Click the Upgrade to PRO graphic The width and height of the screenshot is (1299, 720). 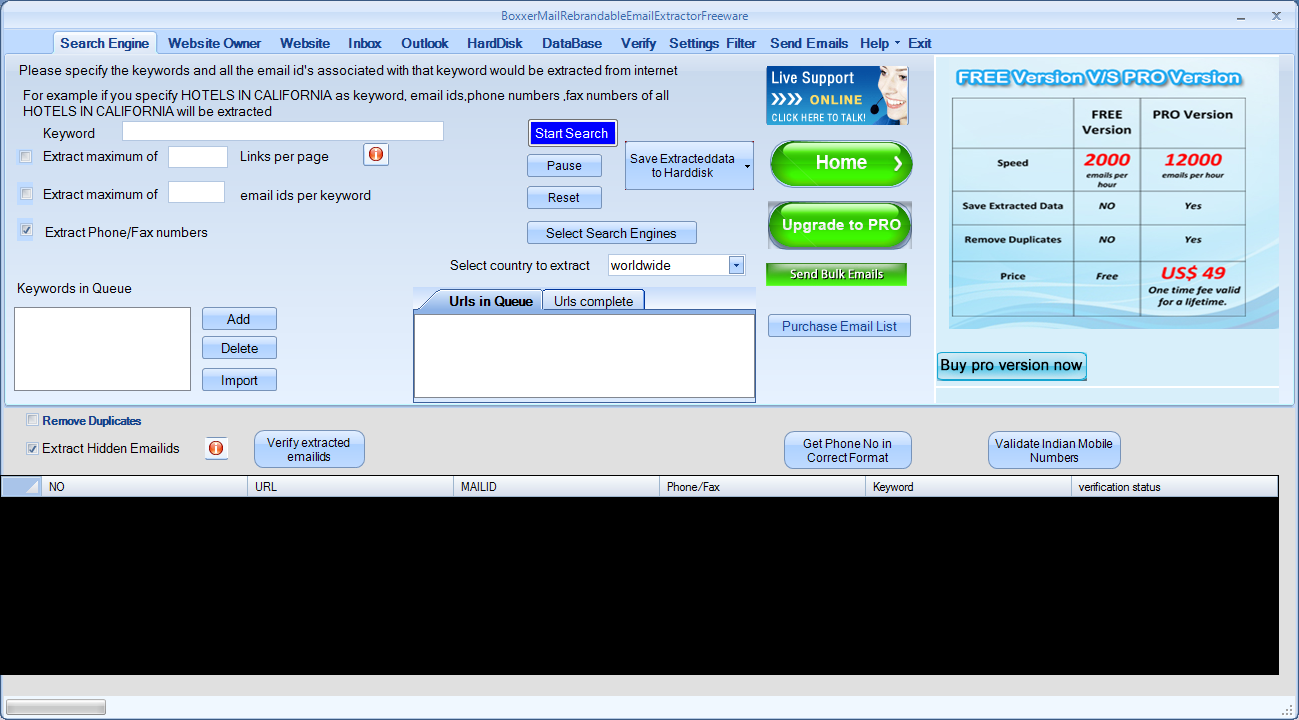click(840, 225)
